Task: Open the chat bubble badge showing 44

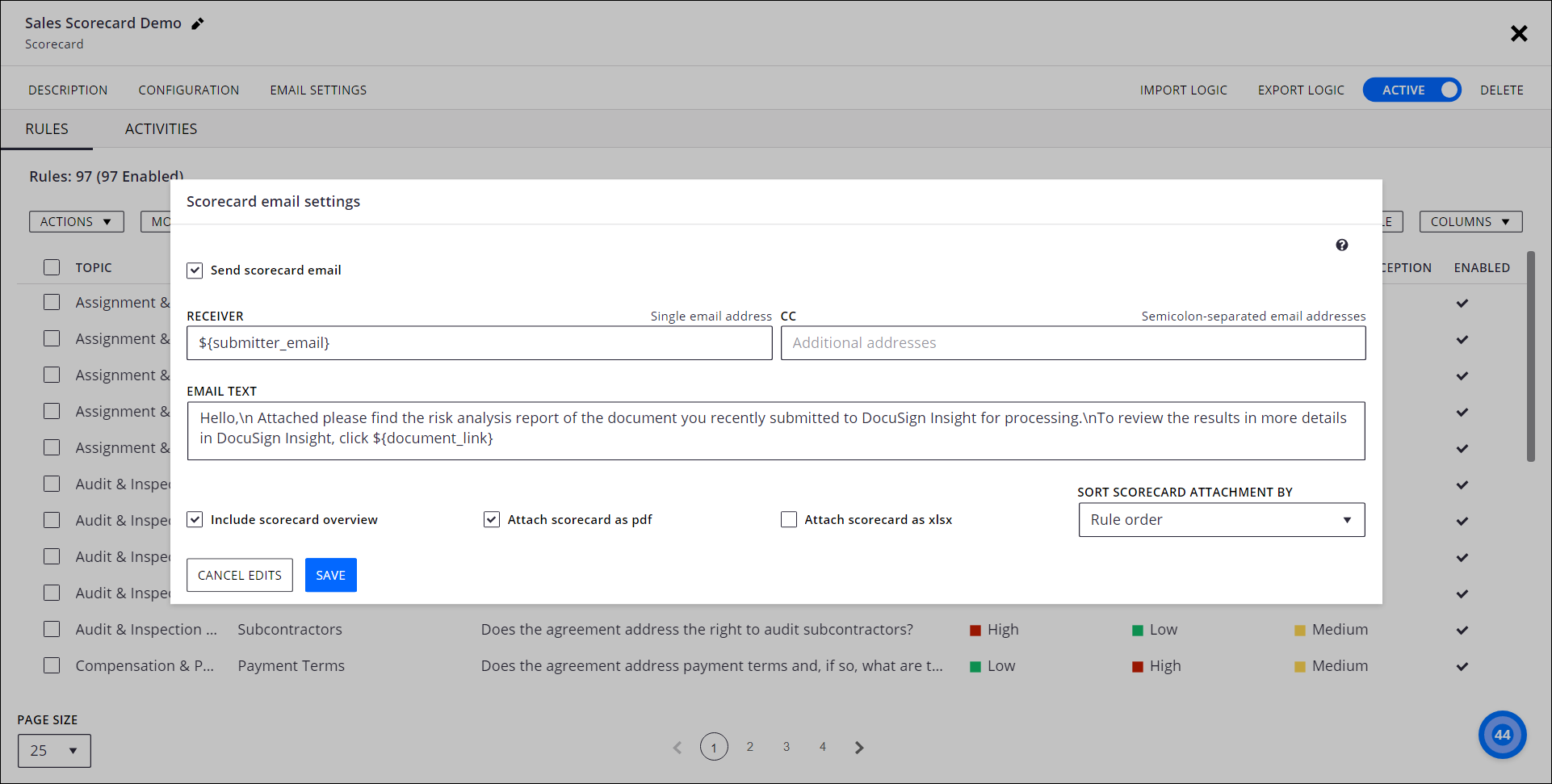Action: pos(1502,735)
